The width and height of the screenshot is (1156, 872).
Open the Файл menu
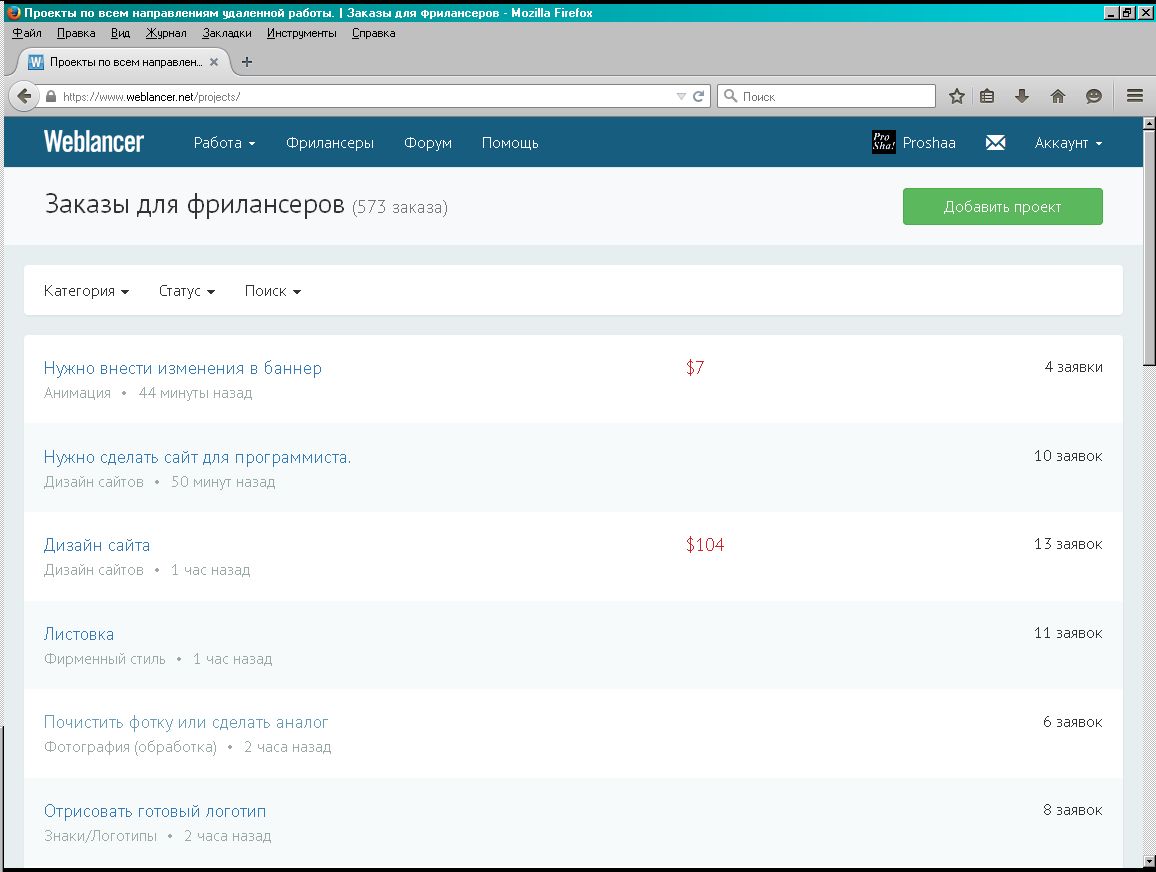point(27,33)
